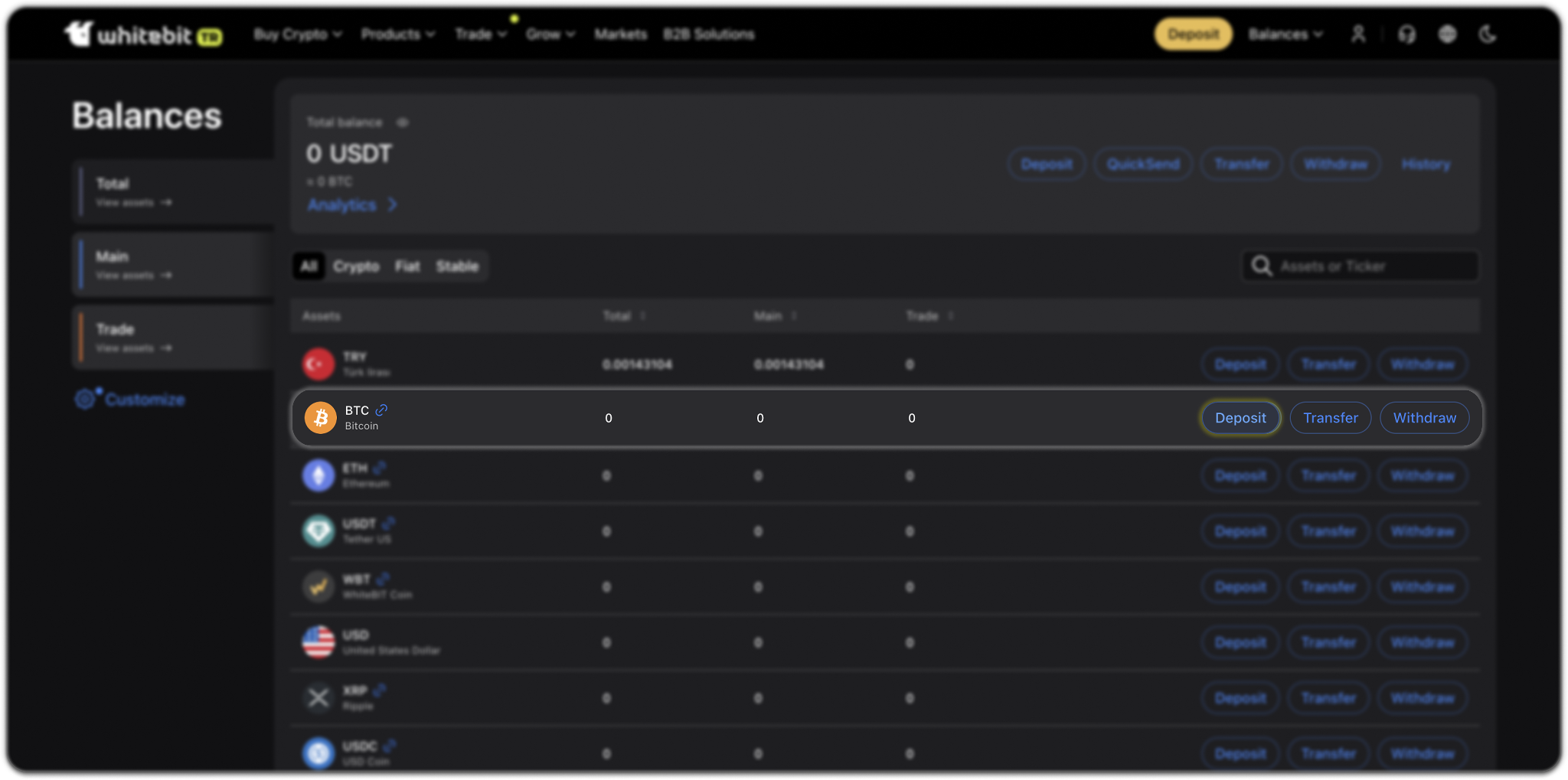The image size is (1568, 780).
Task: Focus the Assets or Ticker search field
Action: 1360,266
